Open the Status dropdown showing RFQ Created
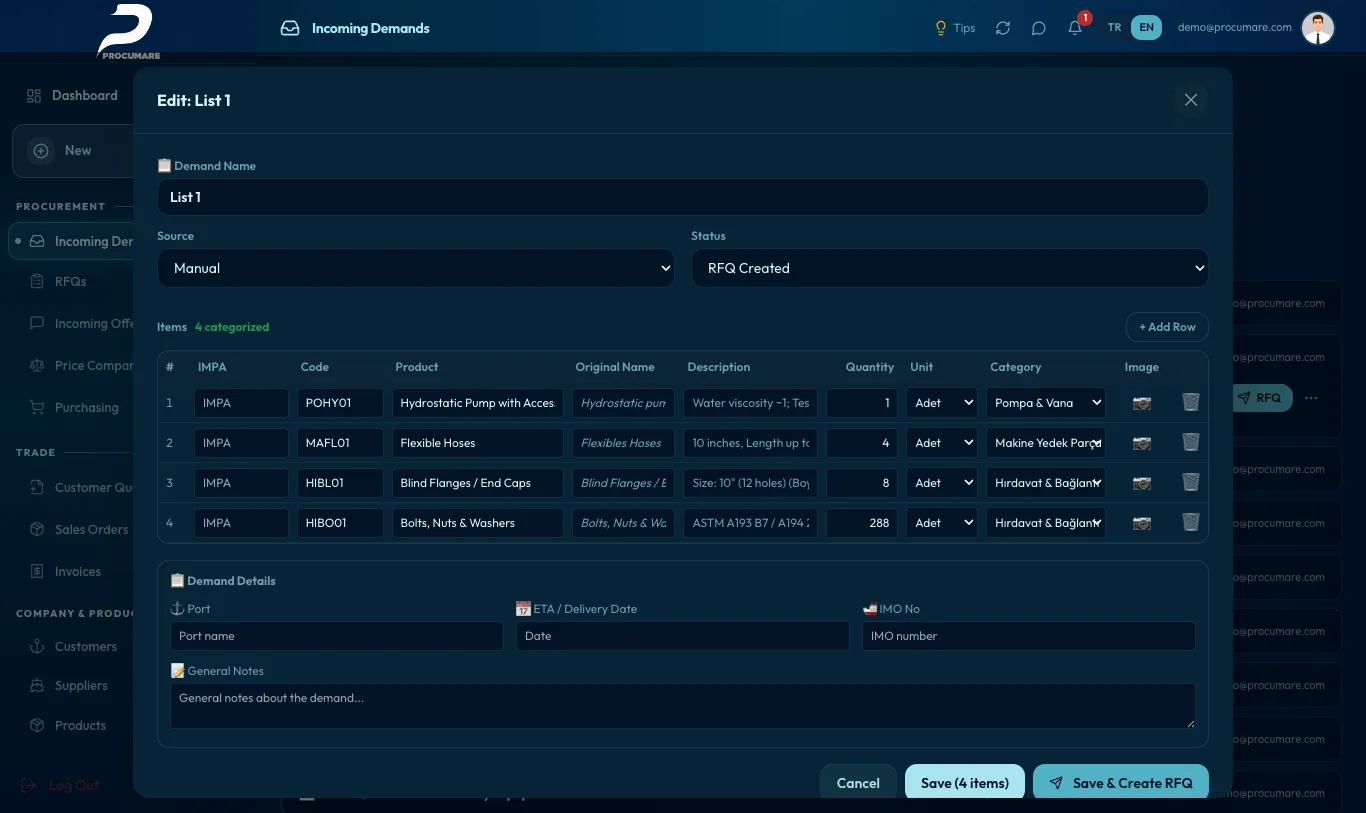The height and width of the screenshot is (813, 1366). tap(950, 268)
